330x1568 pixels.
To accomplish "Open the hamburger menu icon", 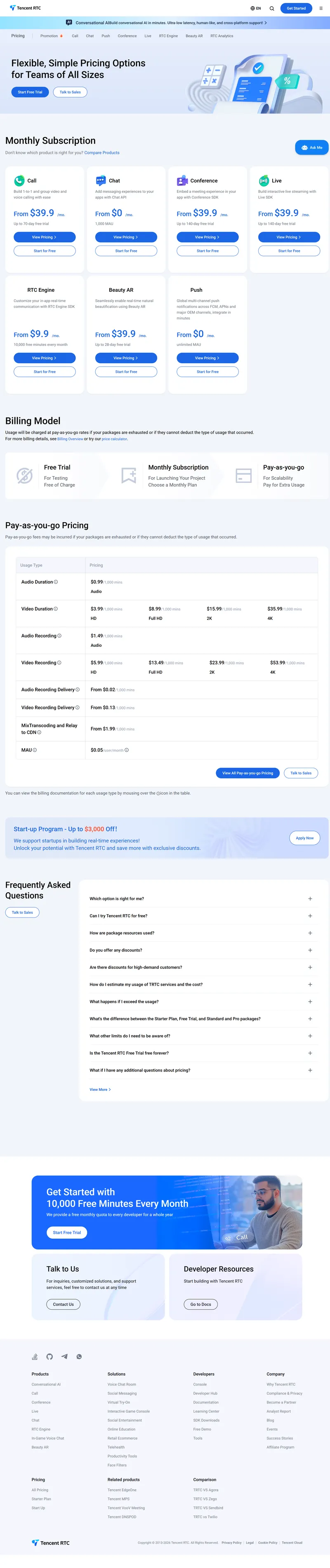I will click(321, 9).
